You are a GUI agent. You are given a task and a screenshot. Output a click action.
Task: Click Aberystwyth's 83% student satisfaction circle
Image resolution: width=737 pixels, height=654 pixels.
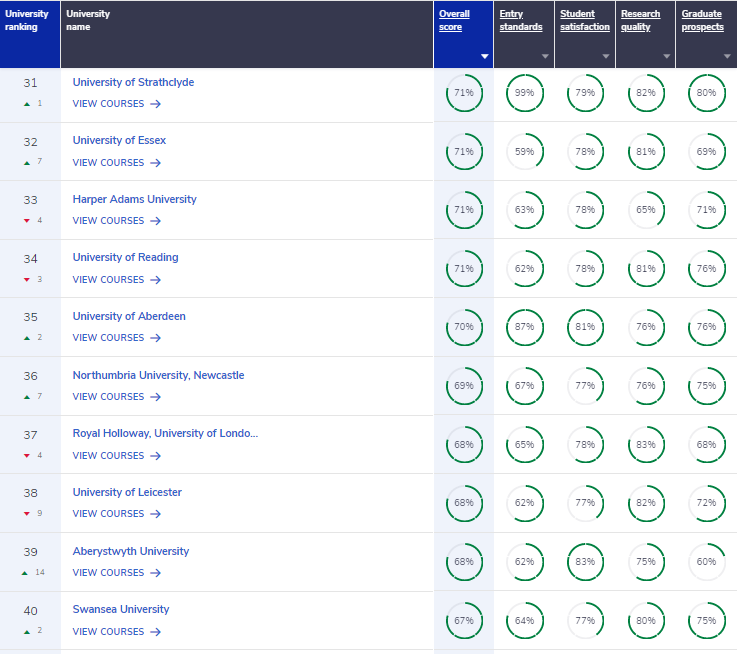[585, 562]
